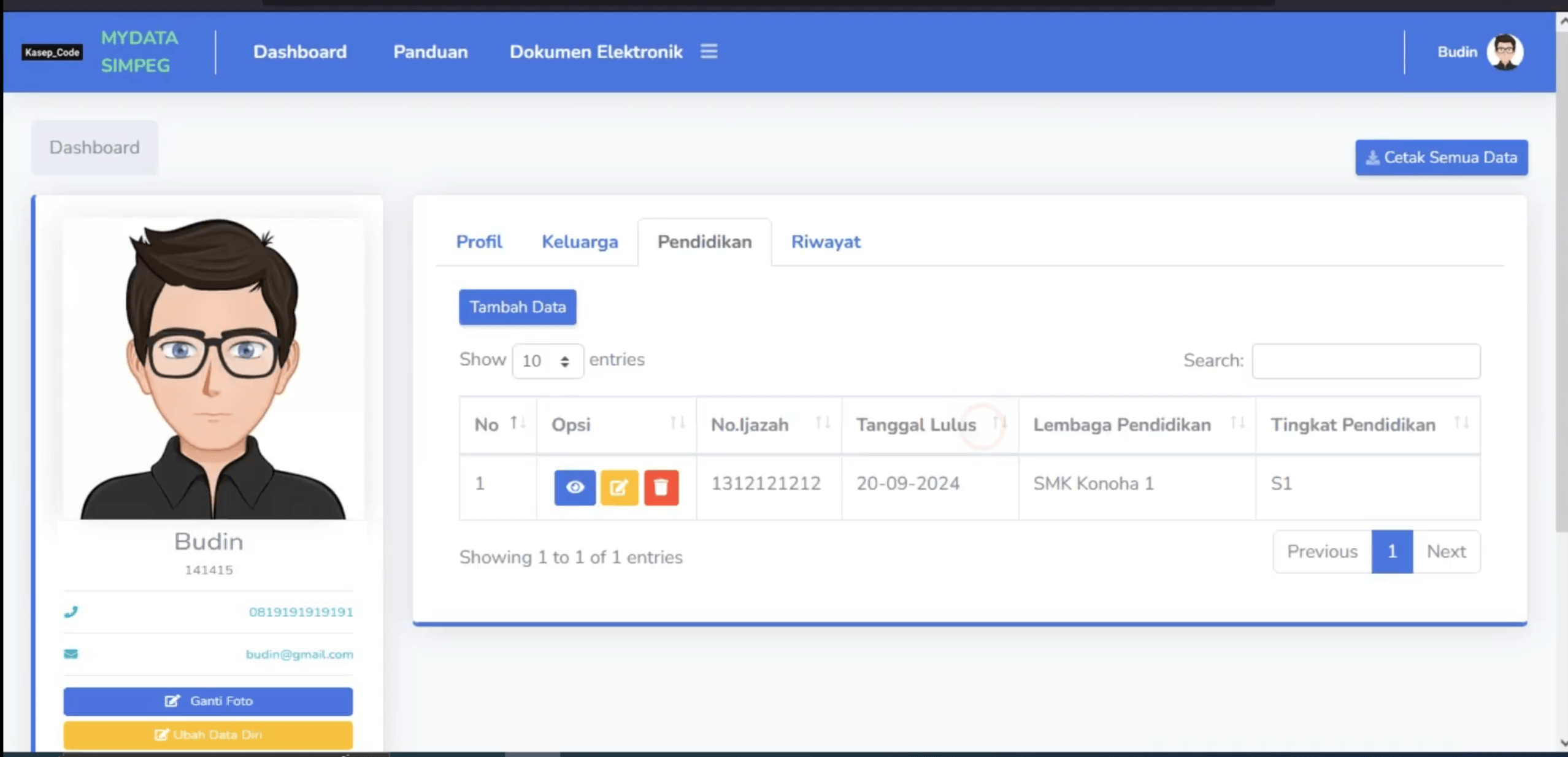This screenshot has height=757, width=1568.
Task: Click the hamburger menu icon in navbar
Action: click(x=709, y=52)
